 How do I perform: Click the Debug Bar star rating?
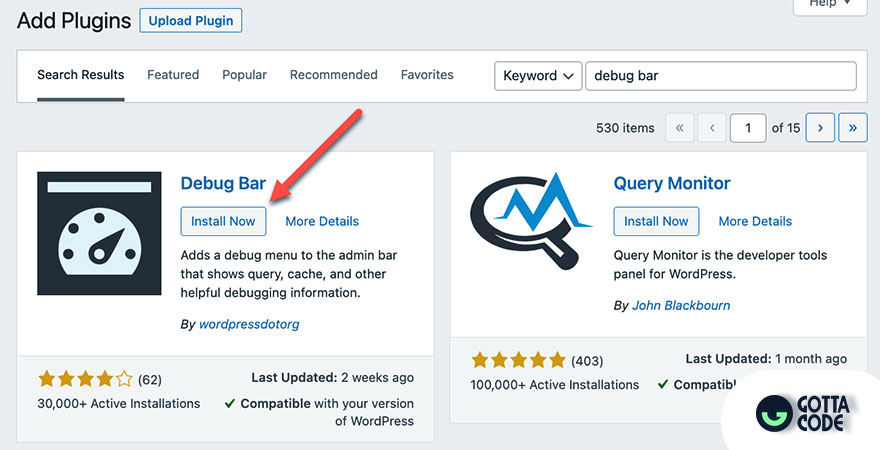85,380
